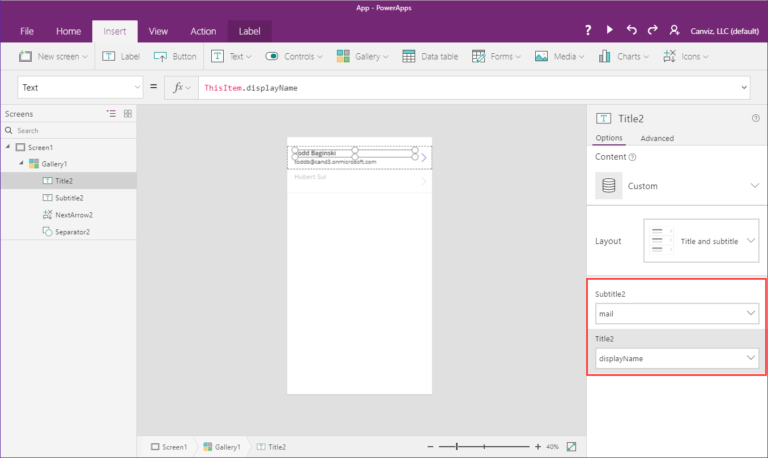Image resolution: width=768 pixels, height=458 pixels.
Task: Undo the last action
Action: (631, 30)
